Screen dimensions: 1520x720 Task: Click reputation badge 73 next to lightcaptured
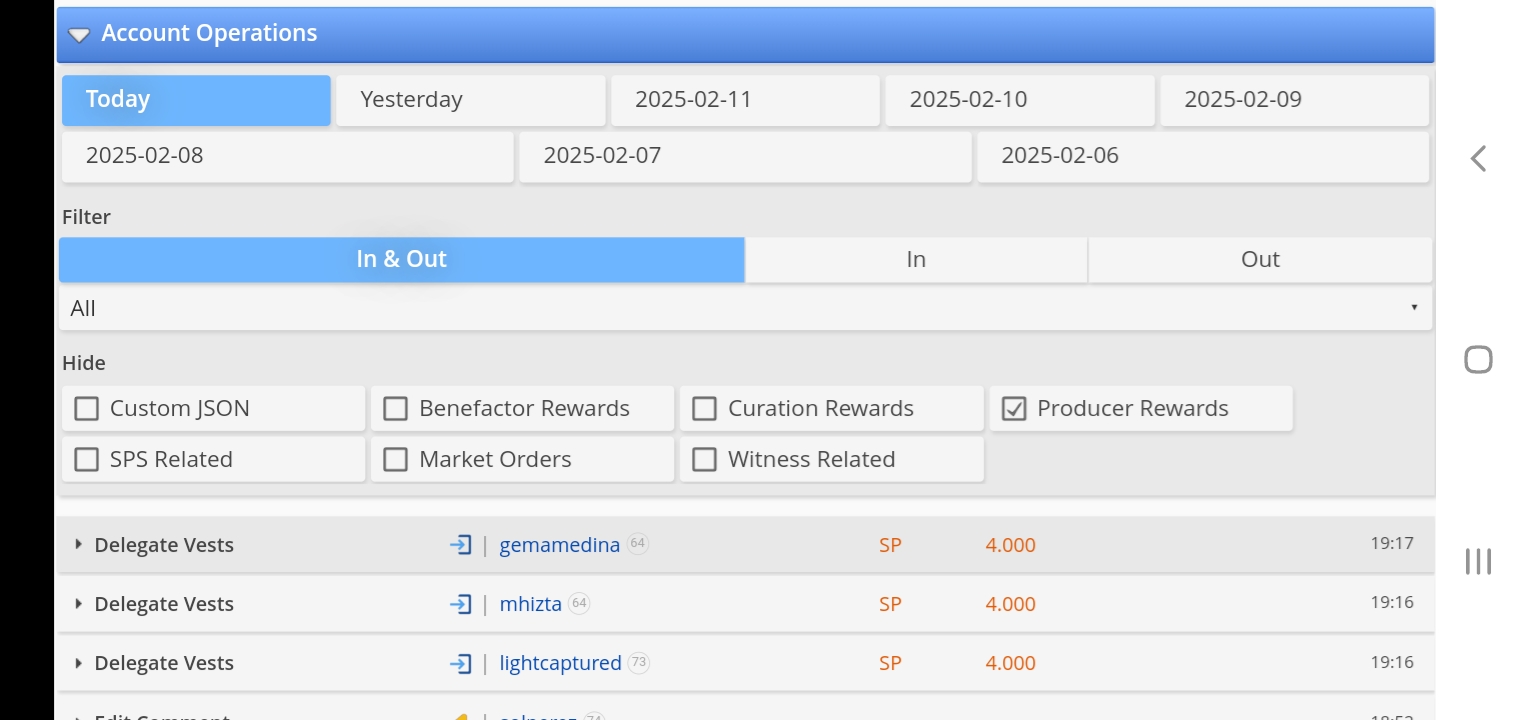[639, 663]
